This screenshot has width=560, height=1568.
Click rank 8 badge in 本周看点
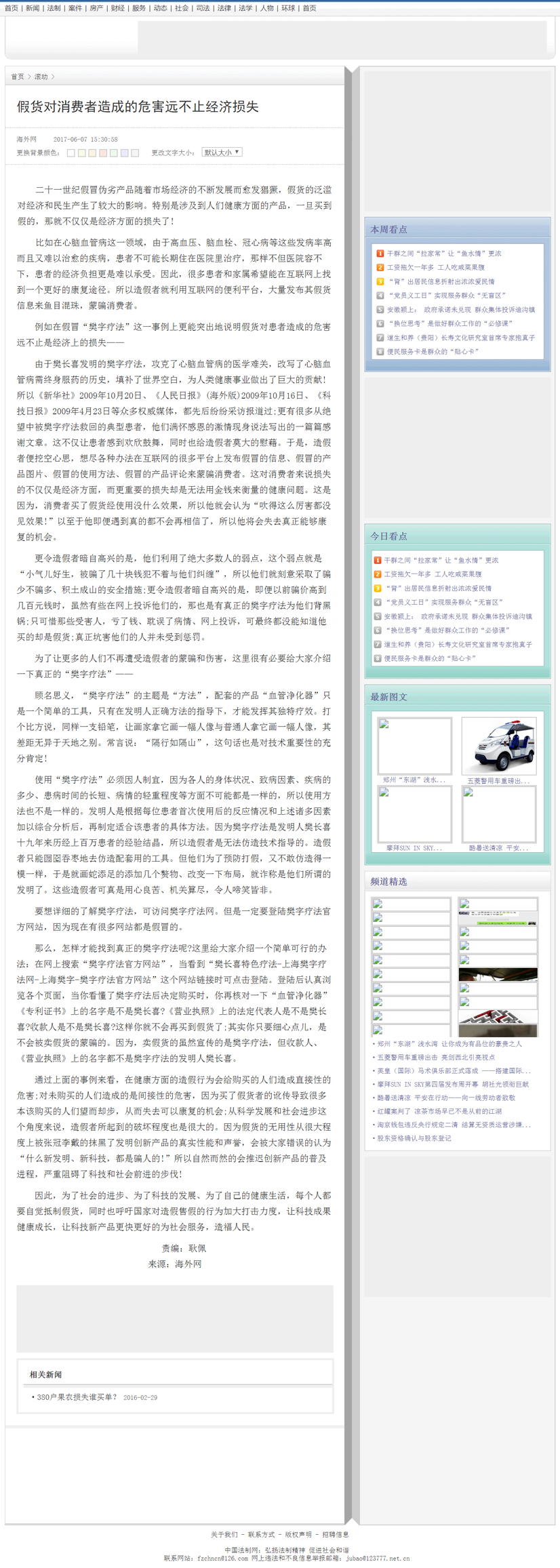point(380,351)
